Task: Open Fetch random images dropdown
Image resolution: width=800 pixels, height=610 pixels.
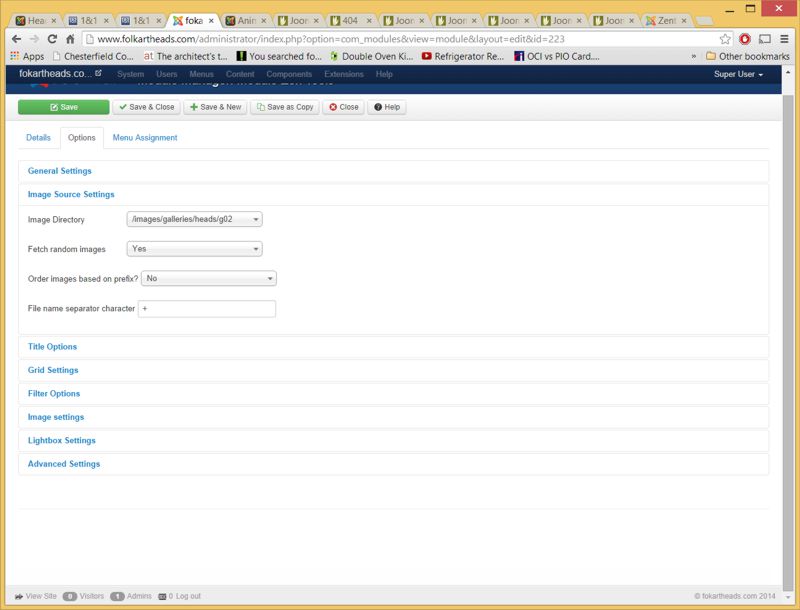Action: coord(194,249)
